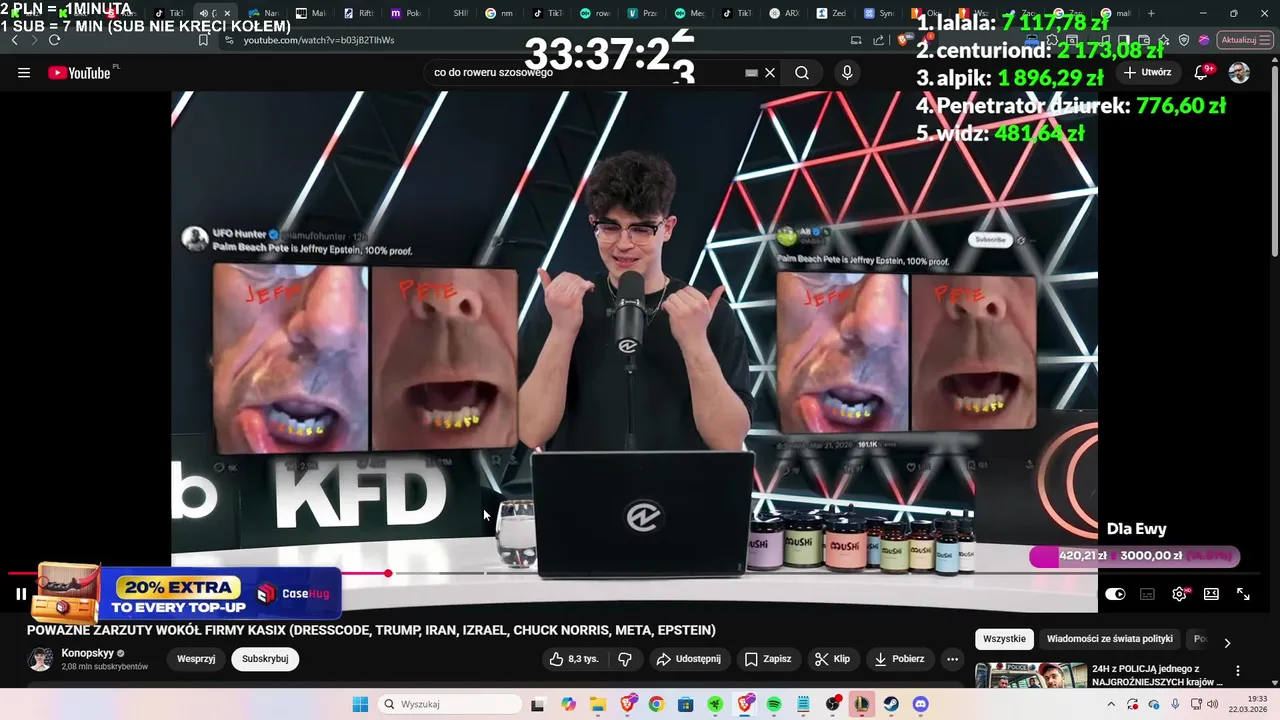1280x720 pixels.
Task: Open Brave Shields lion icon
Action: (904, 40)
